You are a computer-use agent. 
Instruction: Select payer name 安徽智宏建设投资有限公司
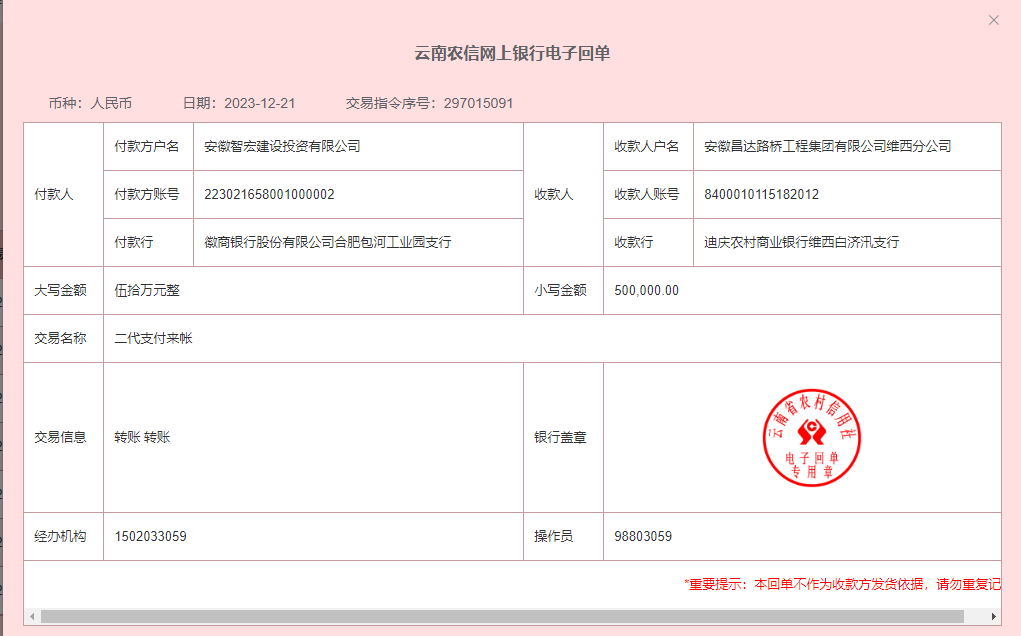(282, 146)
